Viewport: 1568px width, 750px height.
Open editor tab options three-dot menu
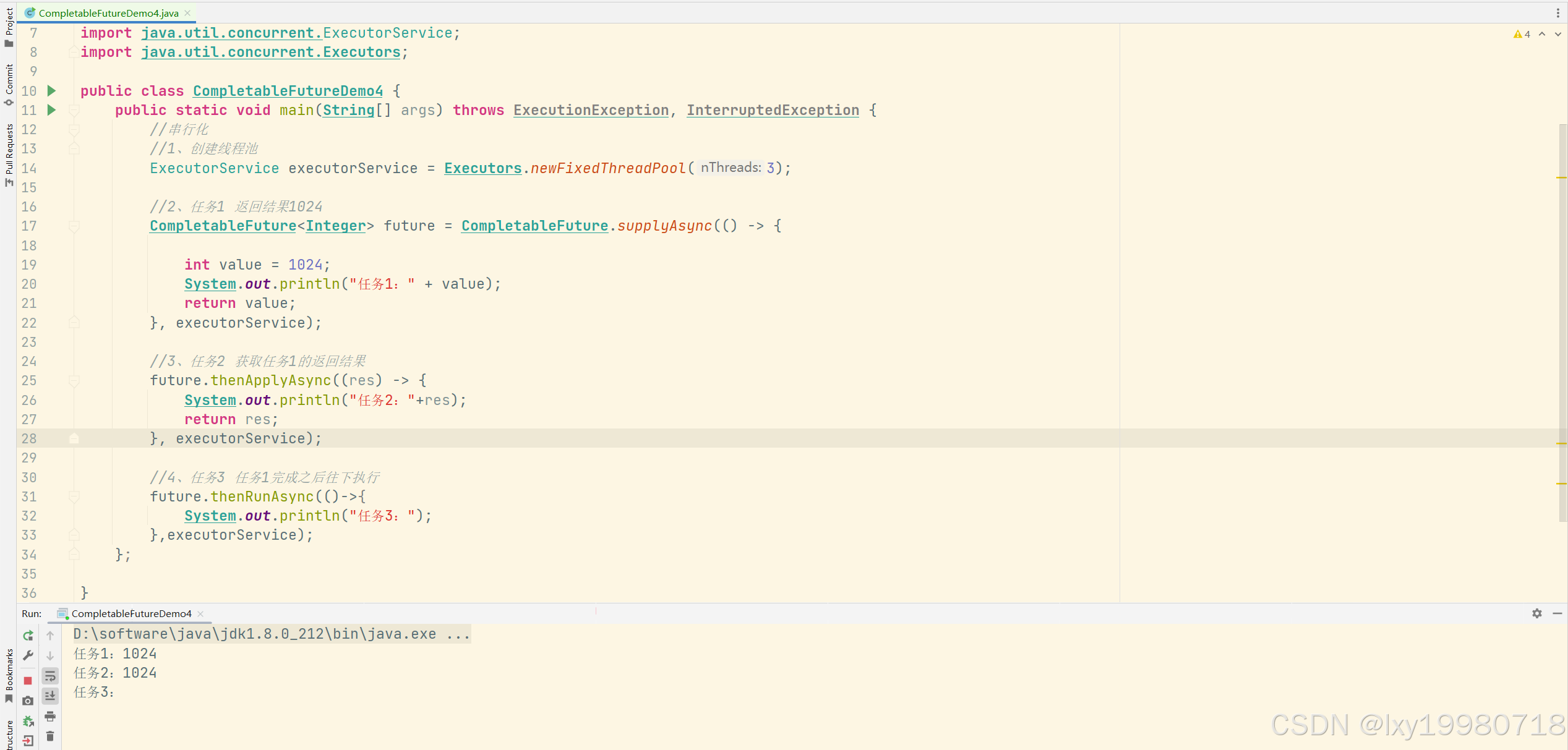coord(1557,13)
